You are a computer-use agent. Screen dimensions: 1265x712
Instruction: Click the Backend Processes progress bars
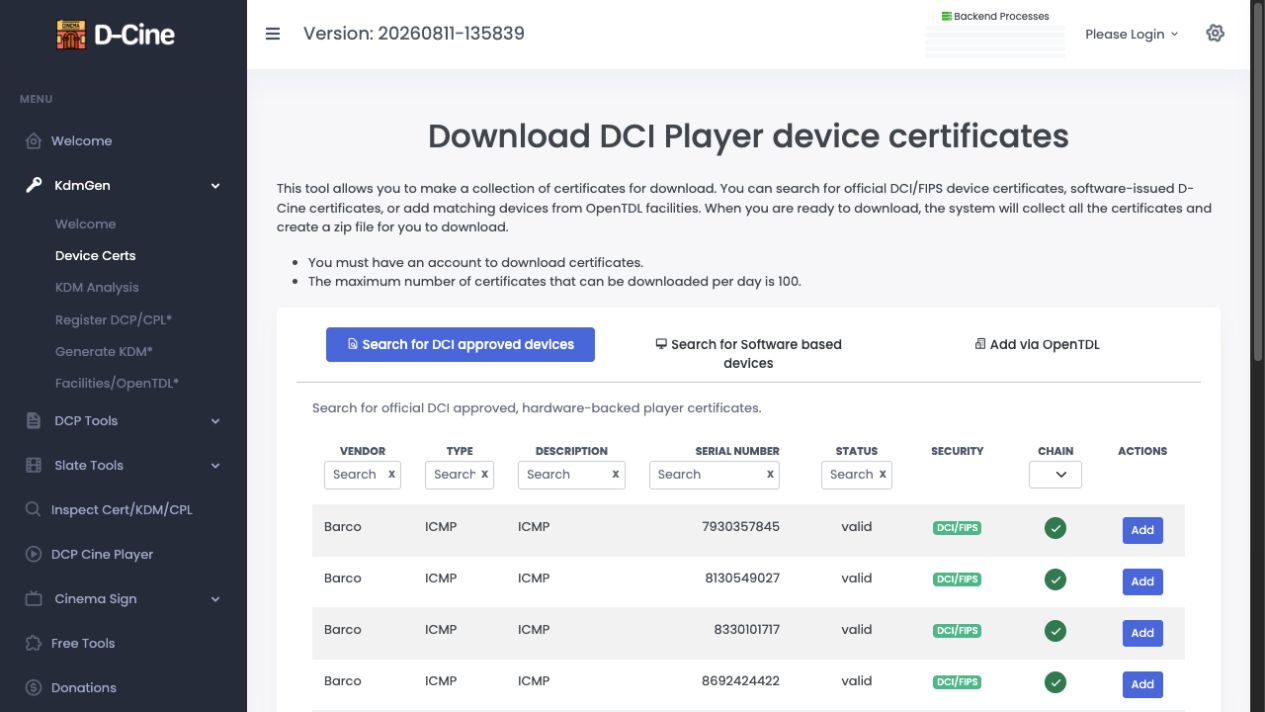(x=995, y=42)
